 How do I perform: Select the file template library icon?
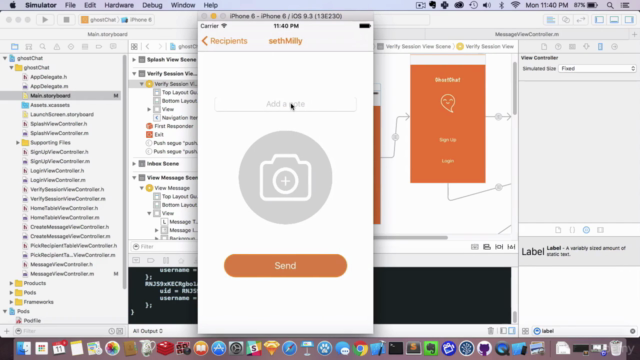[558, 230]
